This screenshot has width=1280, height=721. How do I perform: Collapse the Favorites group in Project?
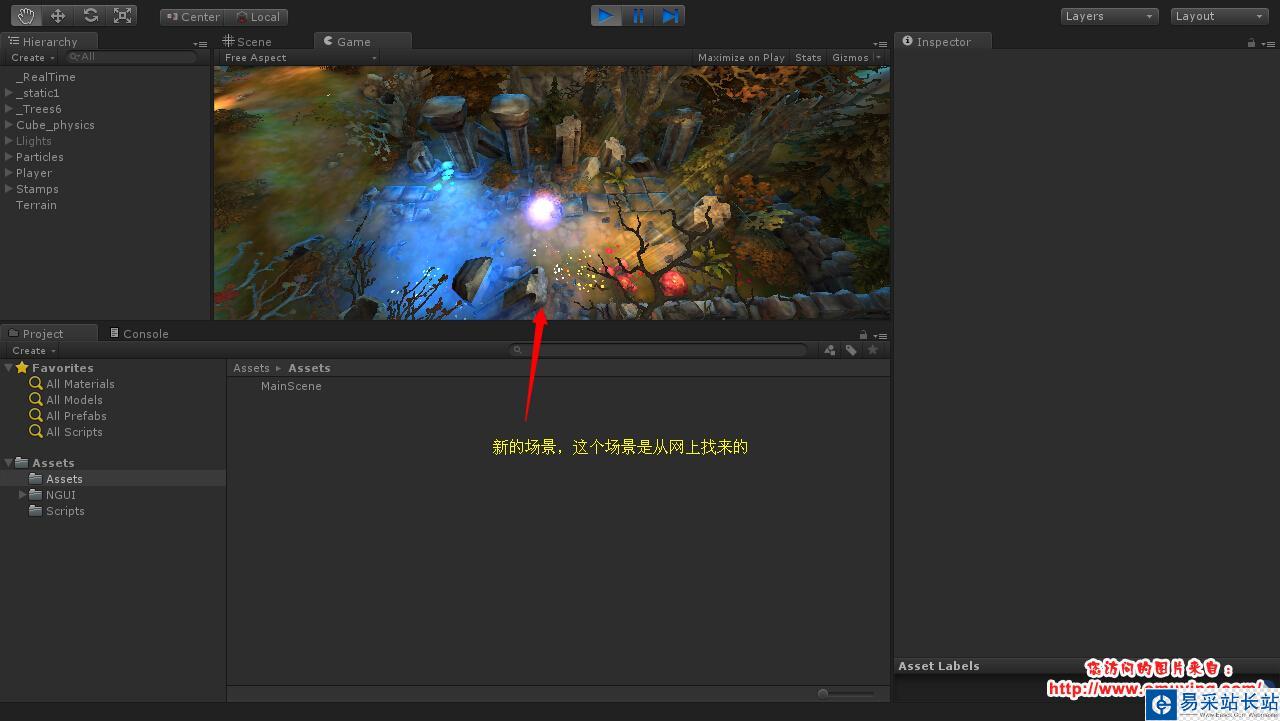coord(9,368)
